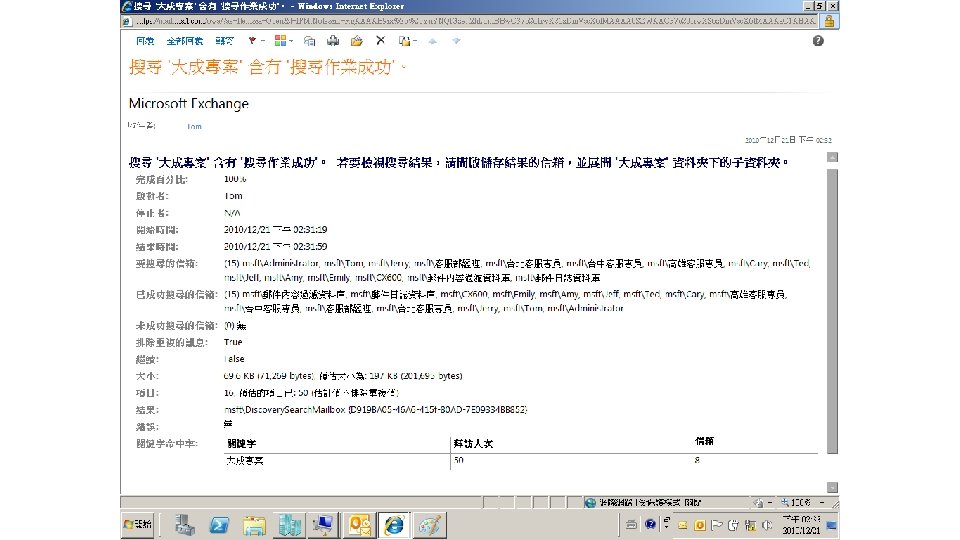Click the printer icon in toolbar
960x540 pixels.
coord(333,40)
